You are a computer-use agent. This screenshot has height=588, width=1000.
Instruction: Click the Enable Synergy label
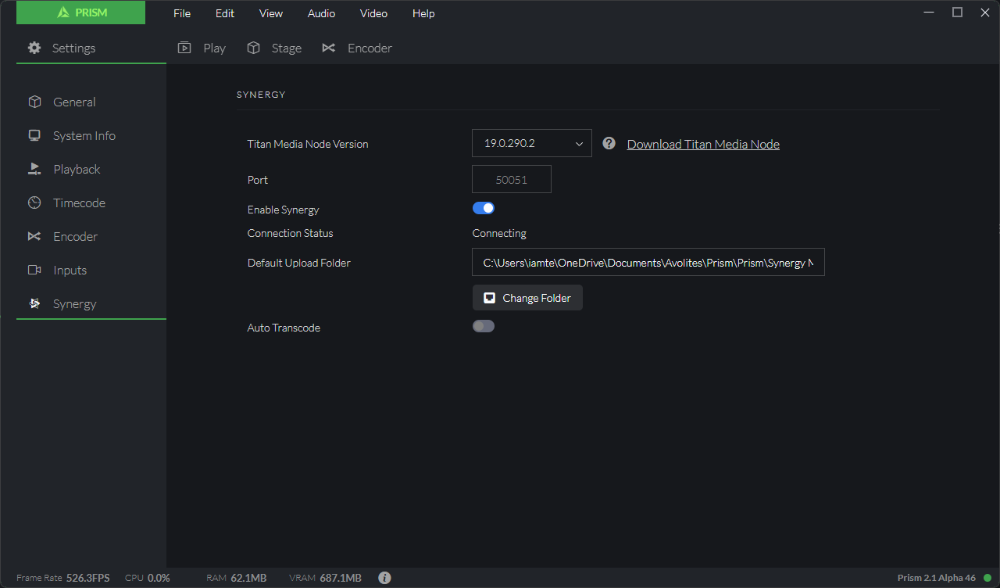click(x=283, y=210)
